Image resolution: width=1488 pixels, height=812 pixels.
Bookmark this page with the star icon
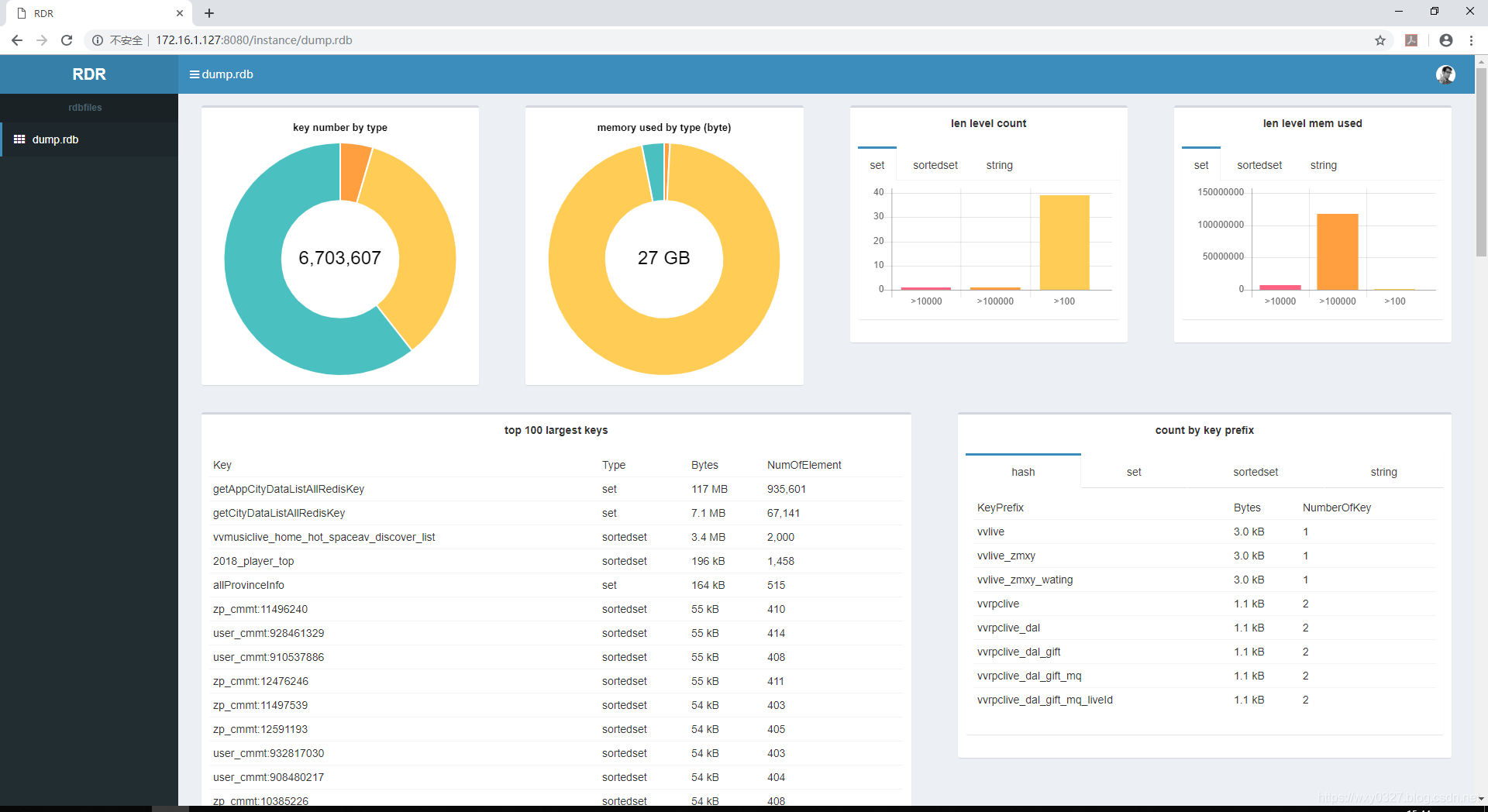(1380, 40)
